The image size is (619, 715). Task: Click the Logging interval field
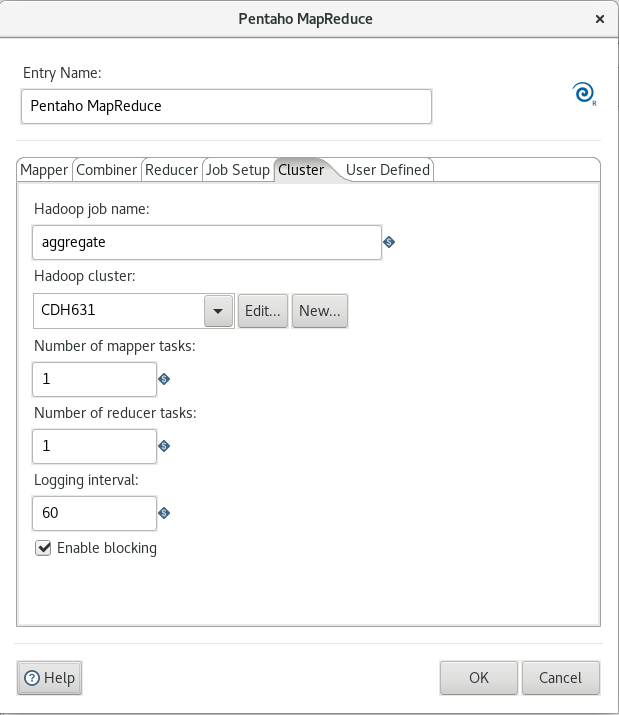pos(94,513)
